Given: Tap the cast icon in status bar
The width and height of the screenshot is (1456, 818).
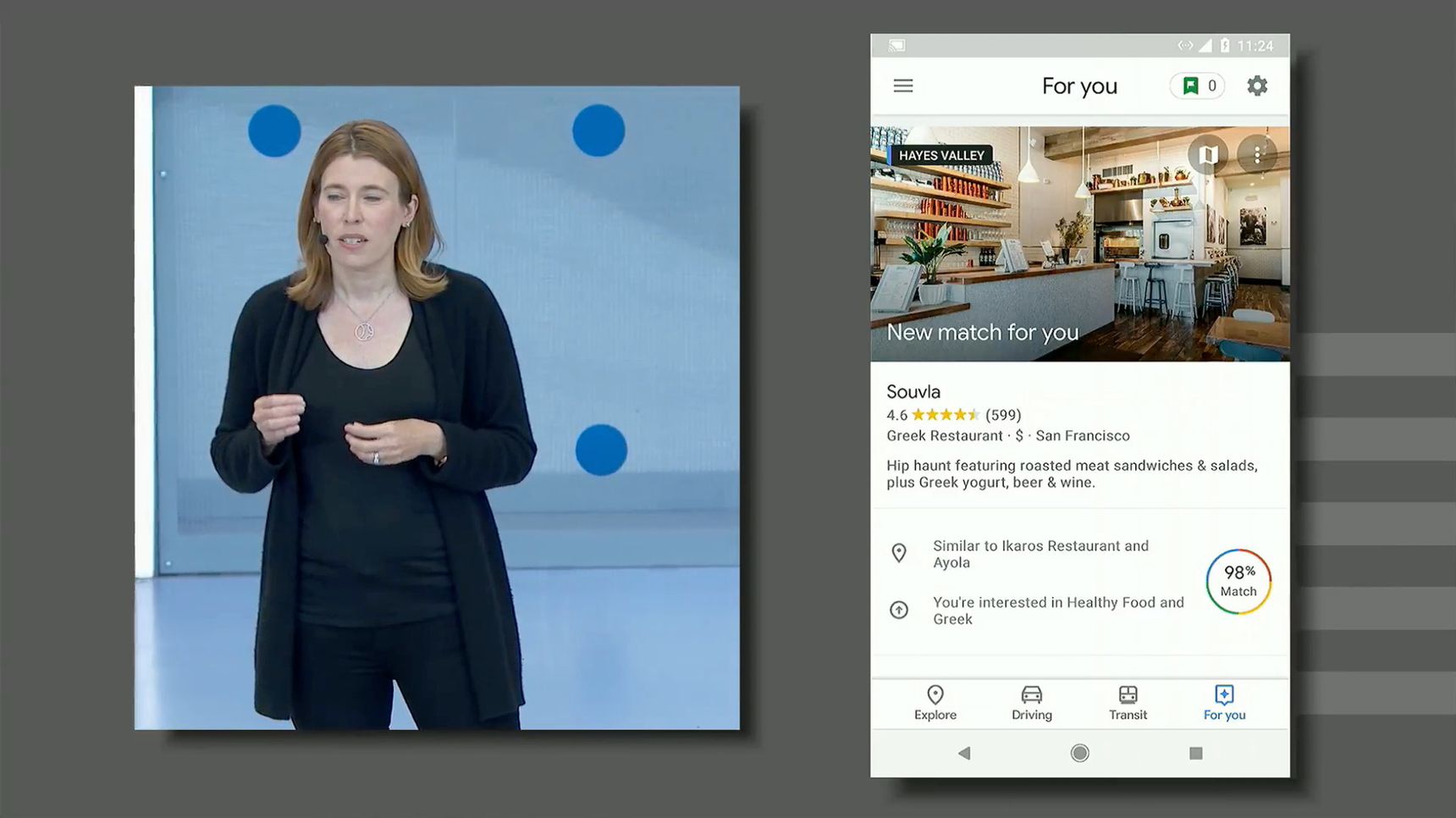Looking at the screenshot, I should tap(896, 46).
